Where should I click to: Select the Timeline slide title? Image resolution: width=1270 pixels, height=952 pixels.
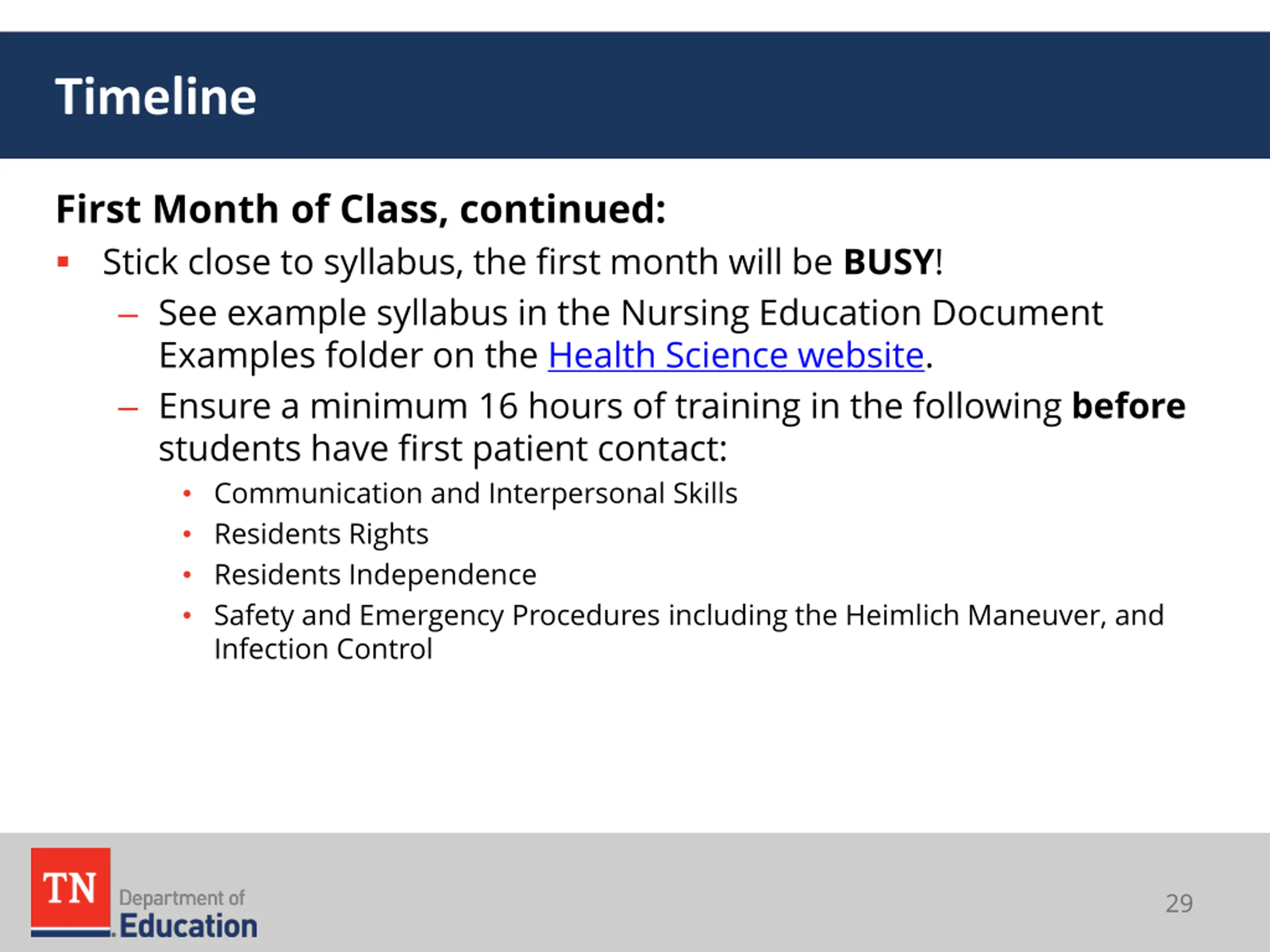click(156, 96)
